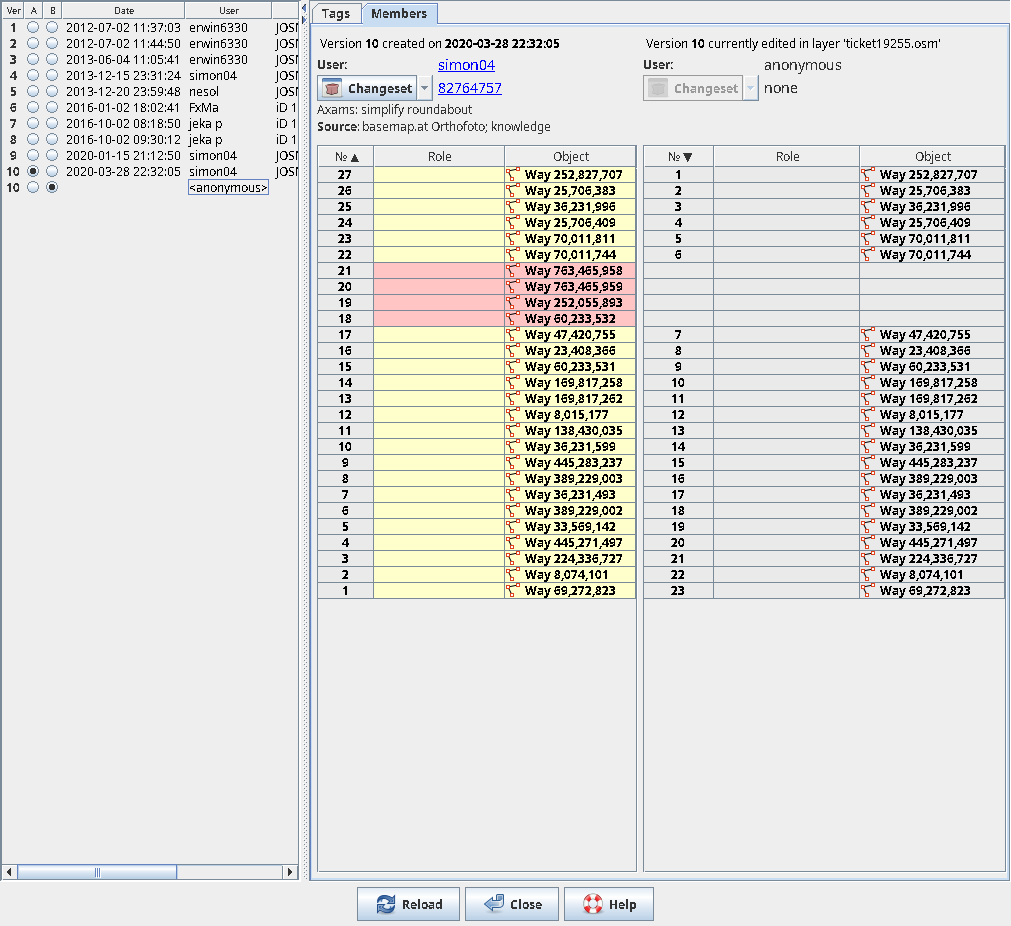Click the scrollbar's left arrow under the version table

9,872
